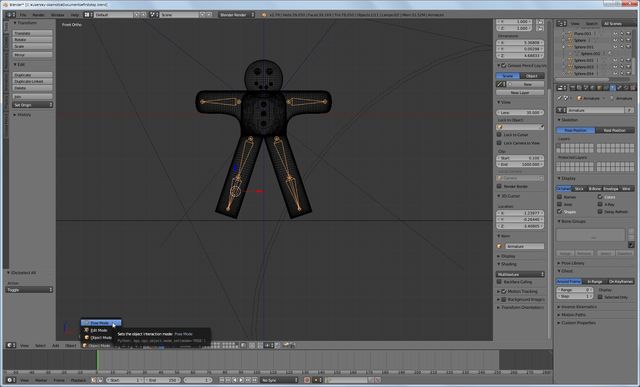Click the New Layer grease pencil button
Viewport: 640px width, 387px height.
[520, 93]
